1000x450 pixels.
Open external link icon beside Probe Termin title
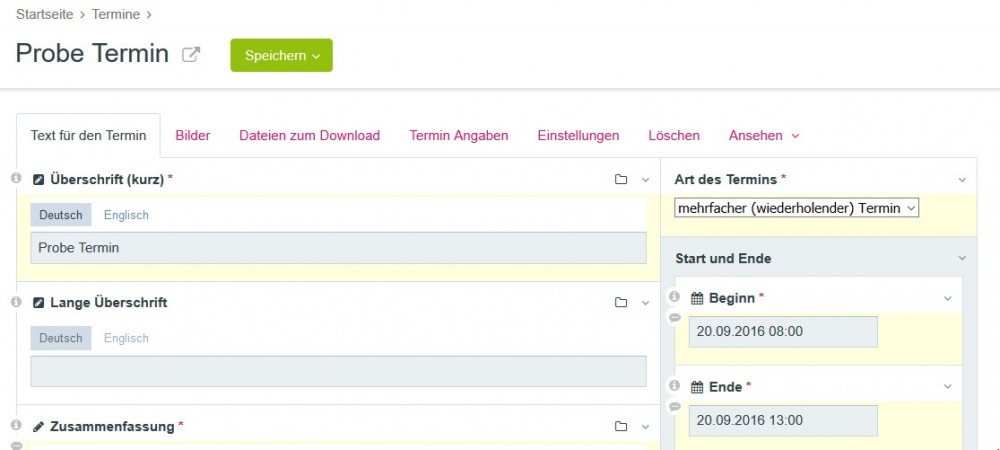[x=191, y=54]
